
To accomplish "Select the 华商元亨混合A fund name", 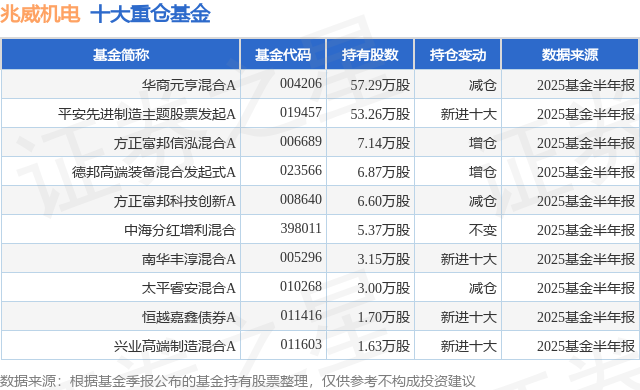I will [x=189, y=85].
